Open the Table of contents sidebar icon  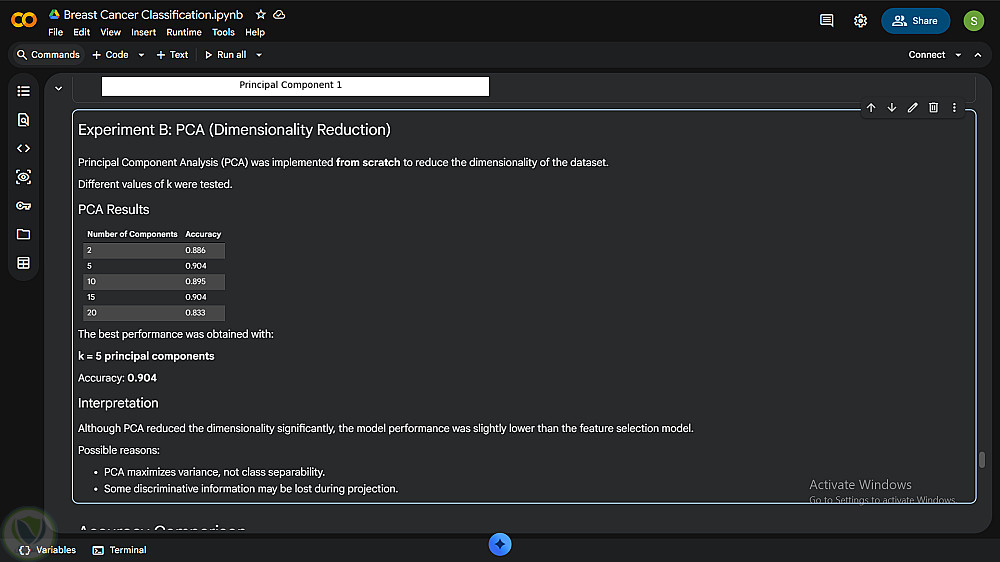pos(24,91)
